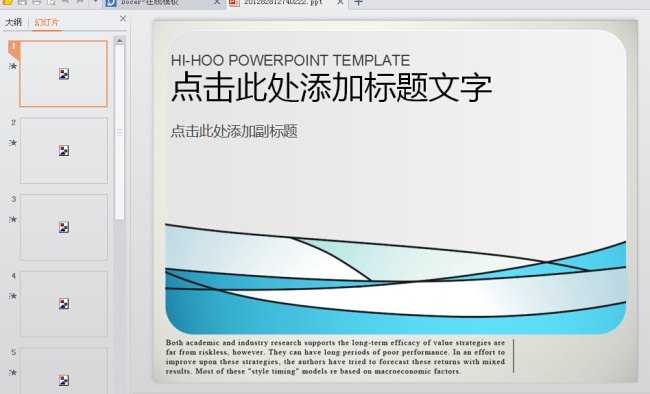Click the animation star beside slide 1
Image resolution: width=650 pixels, height=394 pixels.
(13, 66)
